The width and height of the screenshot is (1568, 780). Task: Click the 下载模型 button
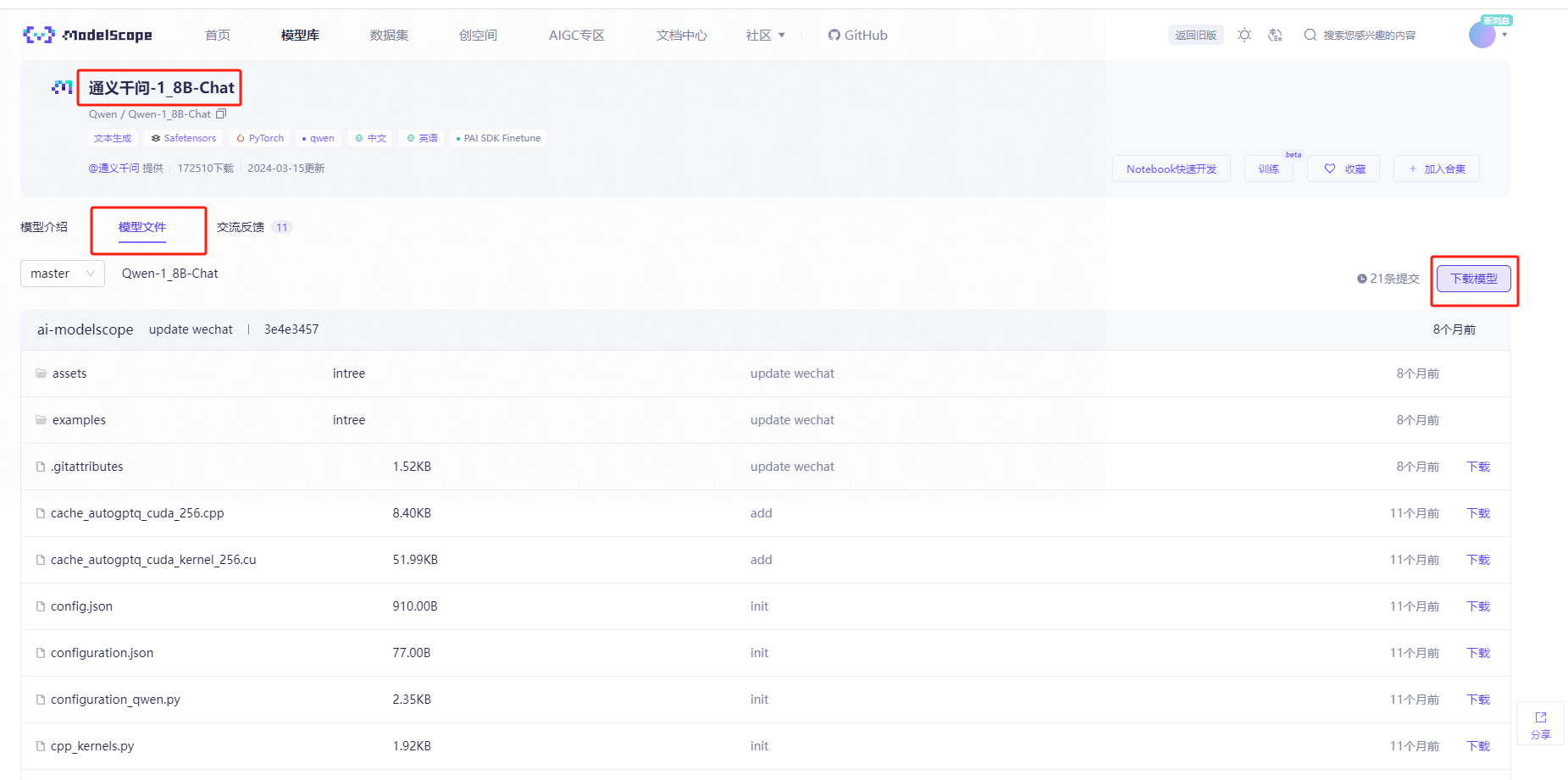(x=1474, y=279)
